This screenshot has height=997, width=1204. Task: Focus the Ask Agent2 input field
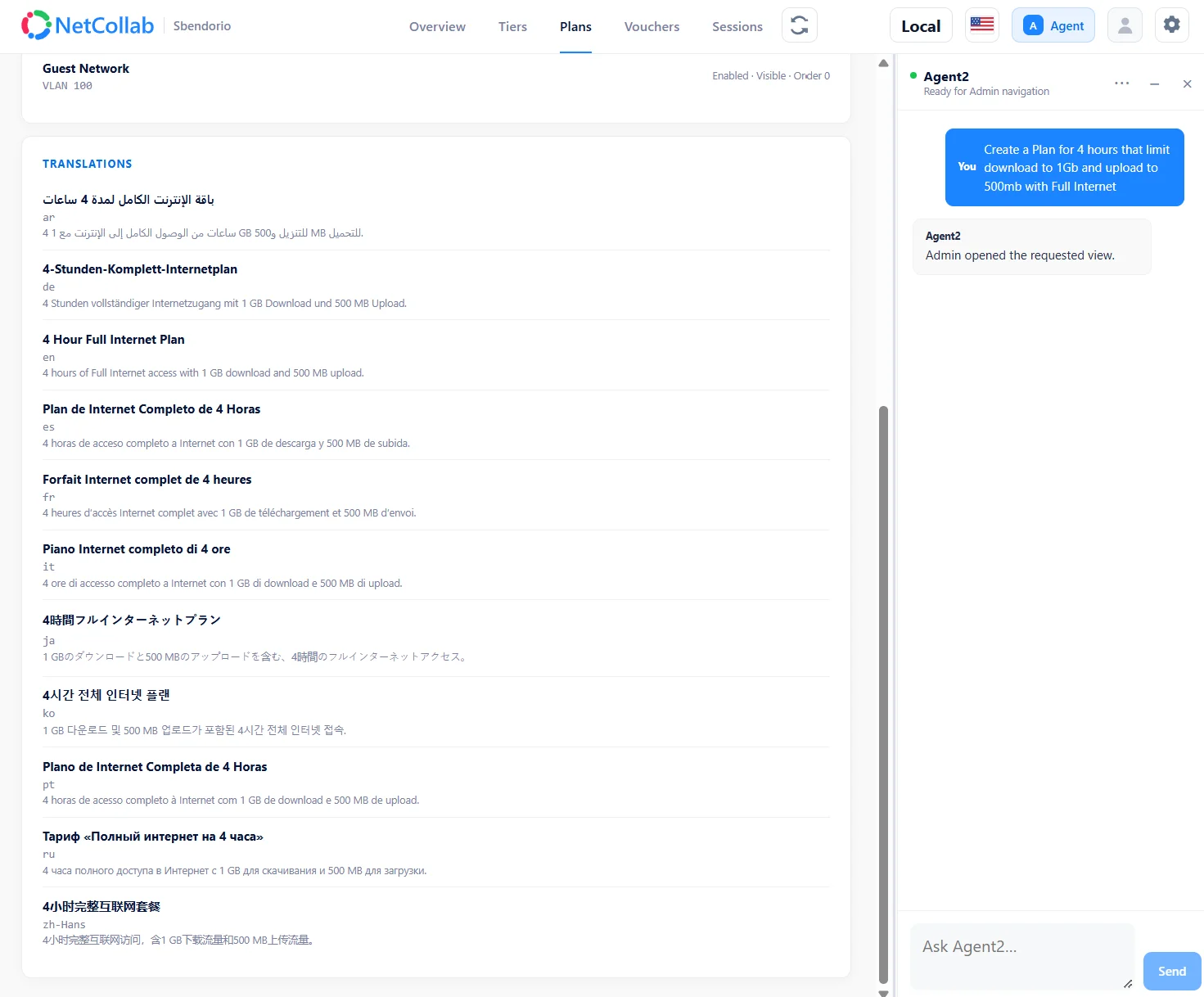point(1022,956)
